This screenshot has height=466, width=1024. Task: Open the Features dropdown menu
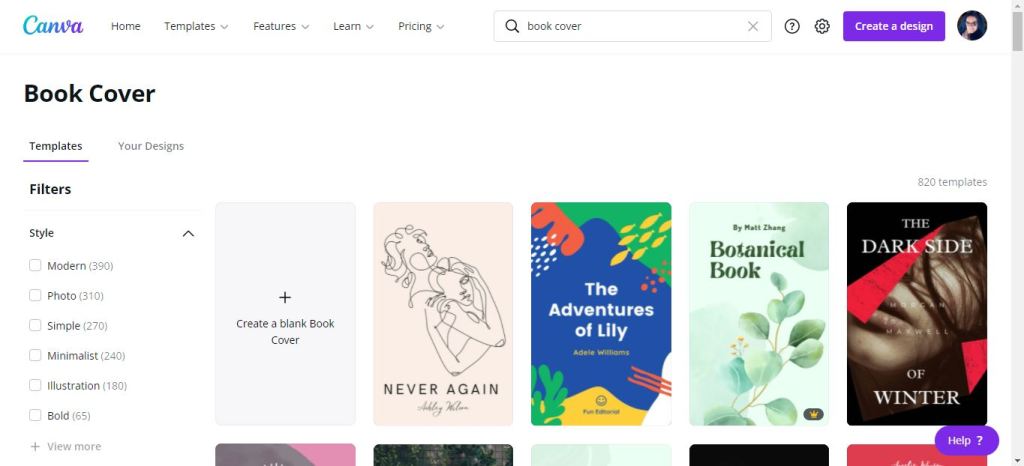coord(281,26)
